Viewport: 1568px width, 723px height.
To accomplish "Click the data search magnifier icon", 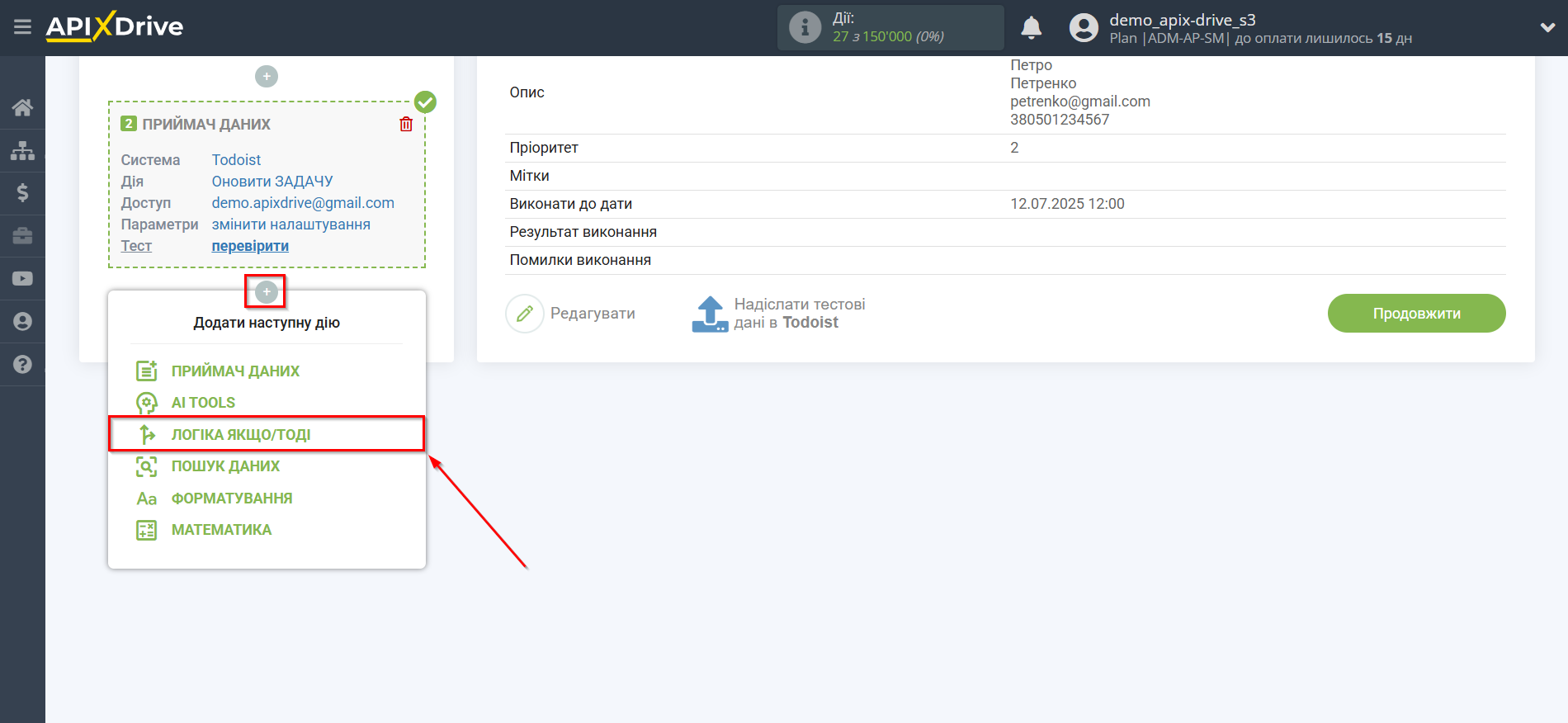I will (146, 466).
